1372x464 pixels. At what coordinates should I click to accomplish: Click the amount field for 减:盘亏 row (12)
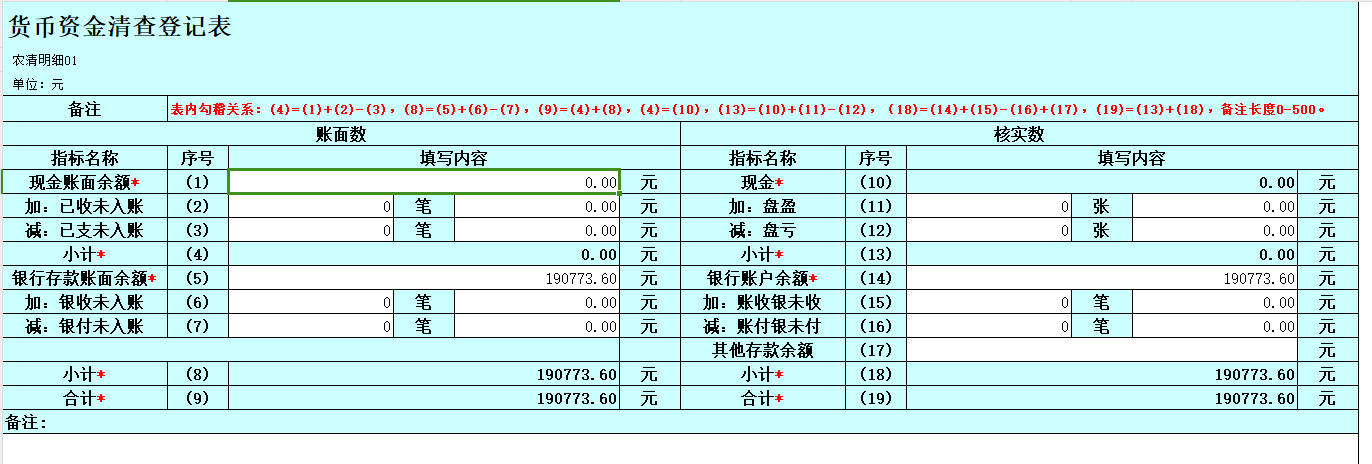click(1215, 230)
